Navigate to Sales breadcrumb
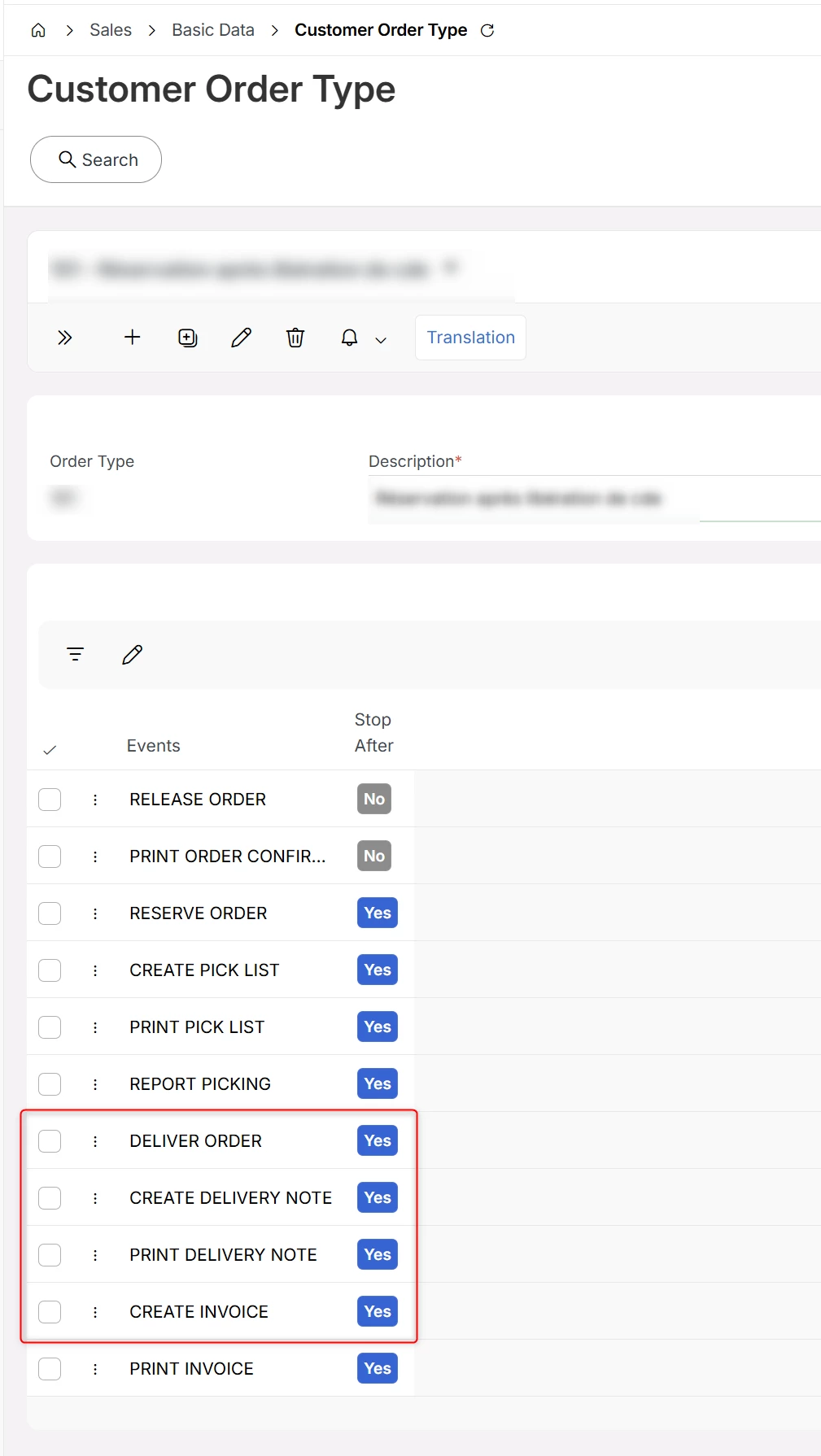The width and height of the screenshot is (821, 1456). click(x=111, y=30)
